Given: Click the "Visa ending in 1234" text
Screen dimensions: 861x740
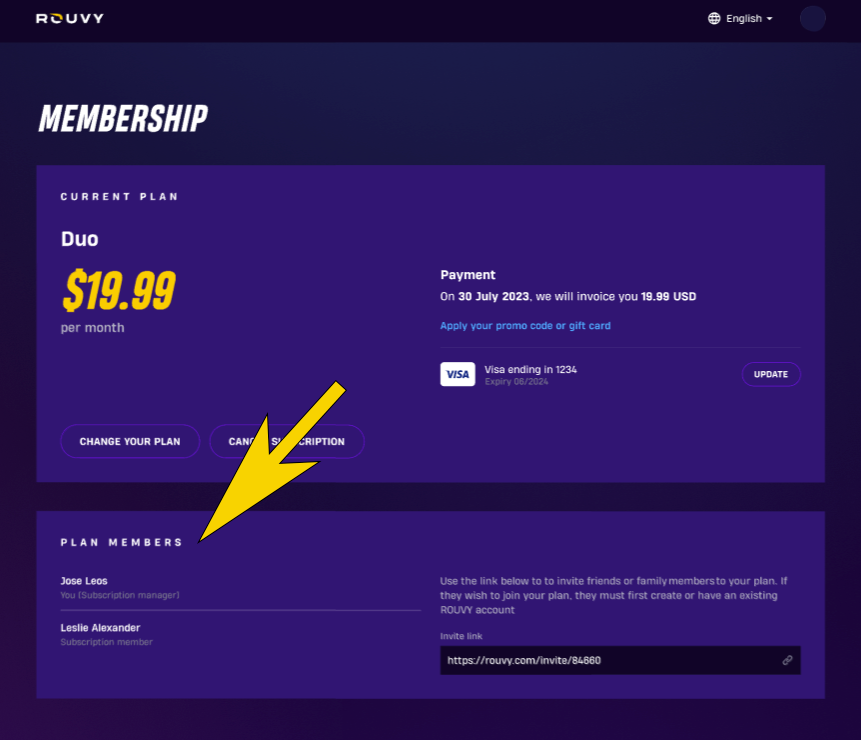Looking at the screenshot, I should coord(530,369).
